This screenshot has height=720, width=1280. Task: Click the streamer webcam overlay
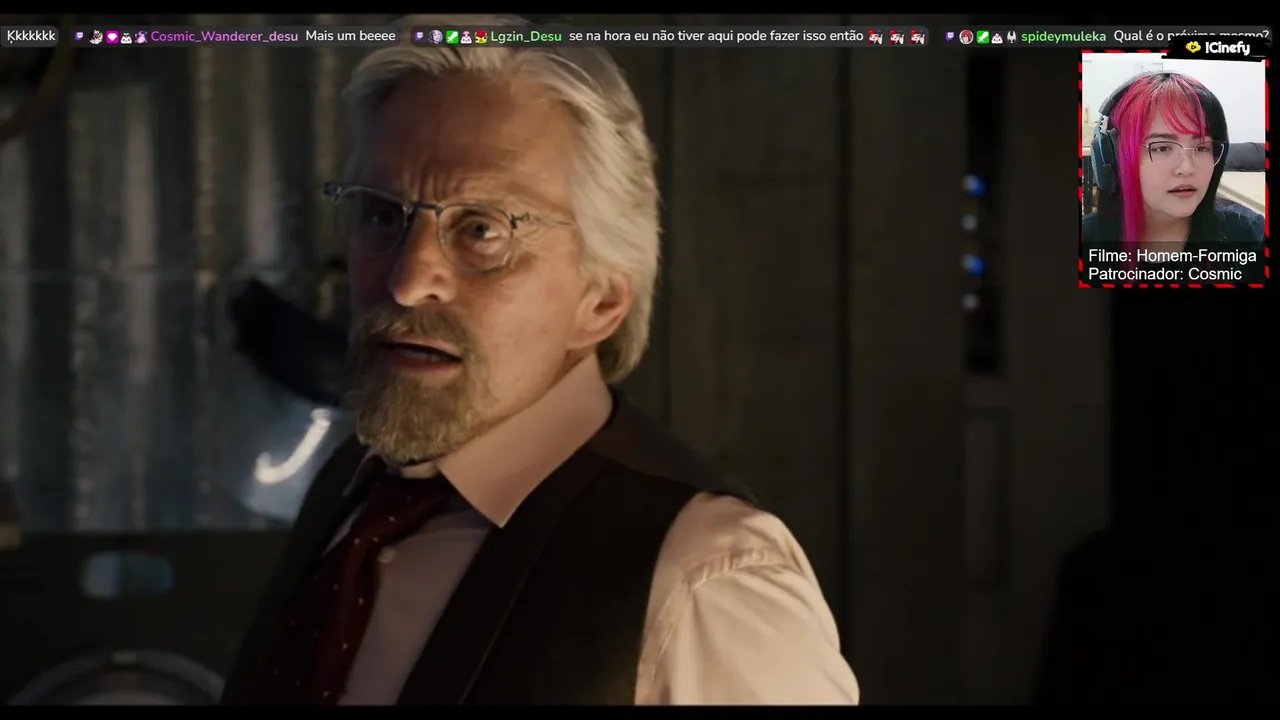(1174, 170)
